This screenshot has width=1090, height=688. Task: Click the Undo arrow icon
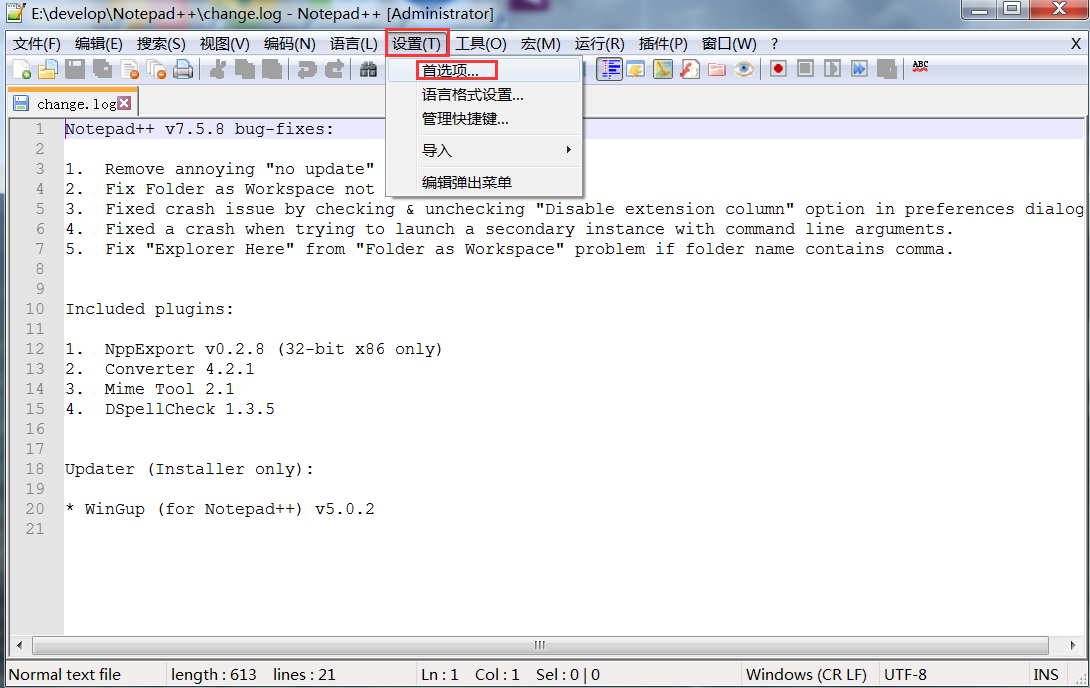click(307, 69)
